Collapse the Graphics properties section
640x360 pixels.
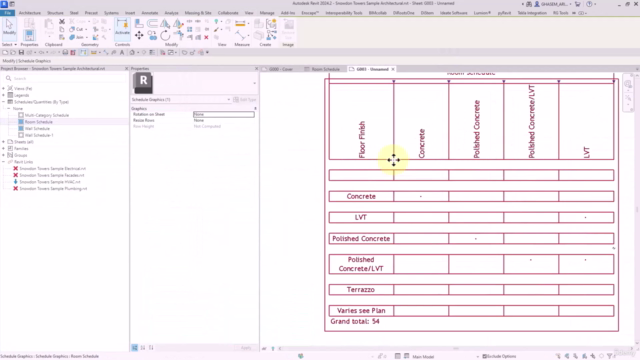coord(256,109)
